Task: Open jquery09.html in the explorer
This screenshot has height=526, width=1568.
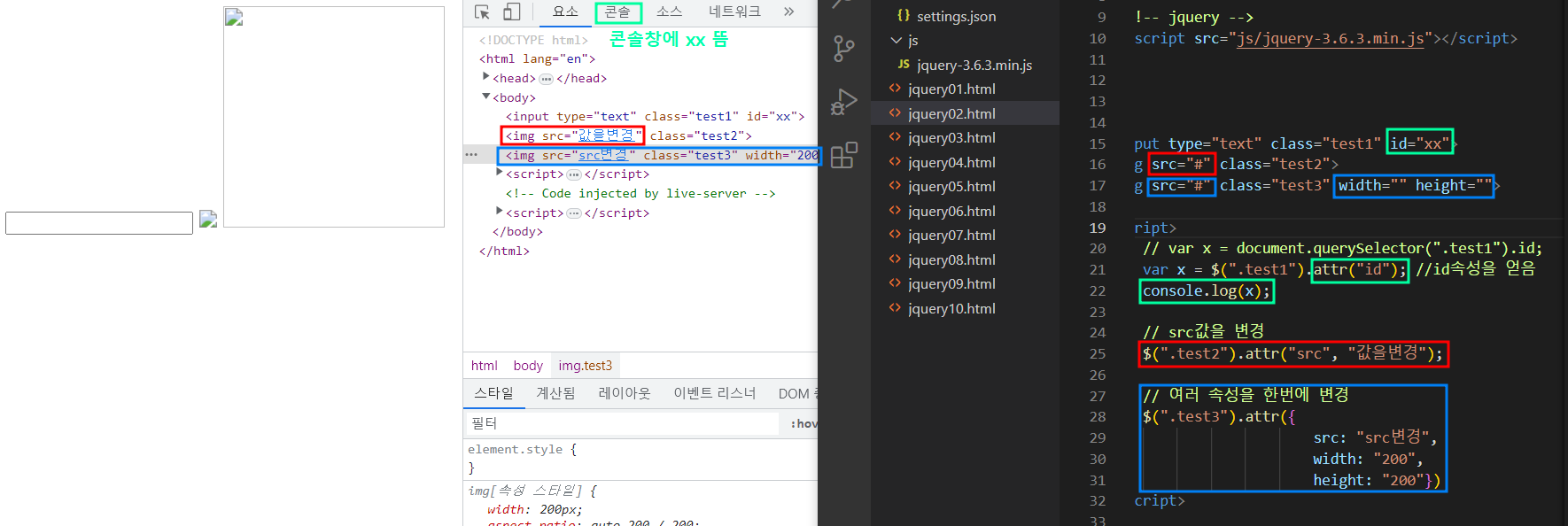Action: tap(951, 284)
